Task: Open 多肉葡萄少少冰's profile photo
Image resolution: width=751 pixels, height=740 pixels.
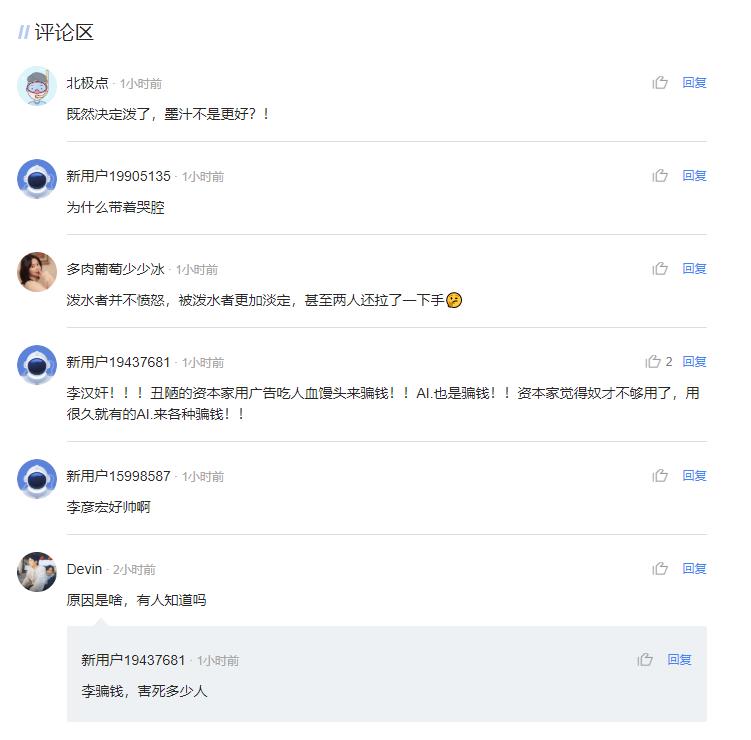Action: (37, 272)
